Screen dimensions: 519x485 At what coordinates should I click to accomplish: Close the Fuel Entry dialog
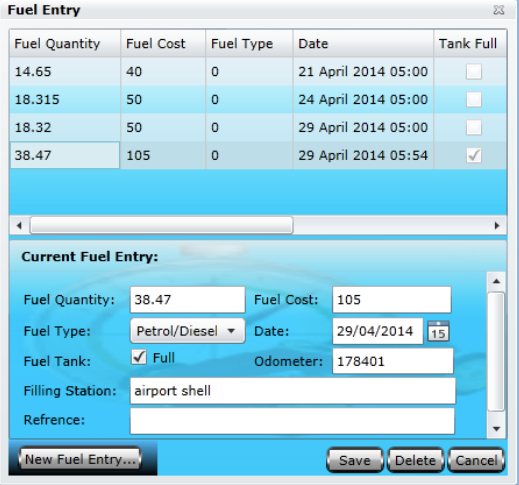click(x=499, y=10)
